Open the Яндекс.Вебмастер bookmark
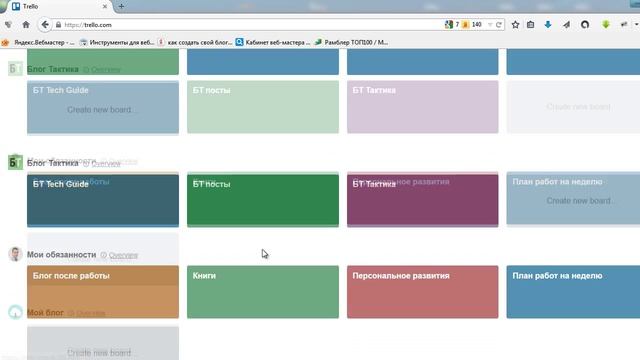 [39, 42]
